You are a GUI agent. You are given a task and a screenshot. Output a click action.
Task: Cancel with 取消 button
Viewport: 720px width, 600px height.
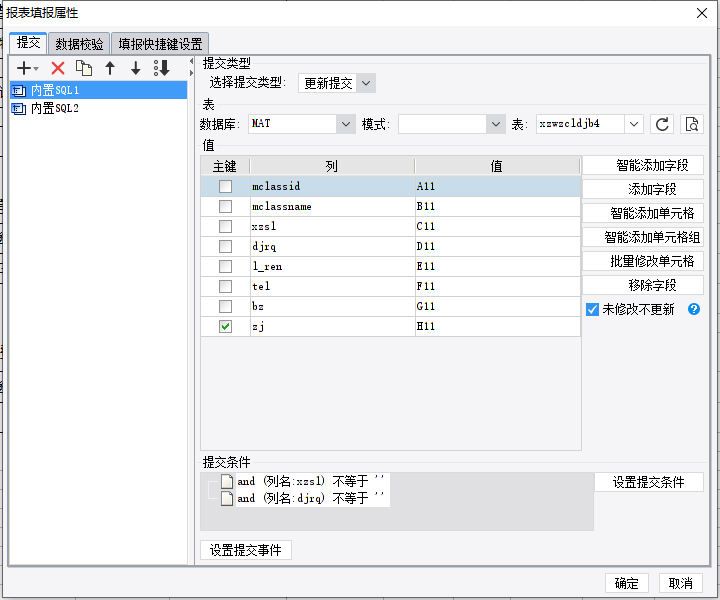click(681, 583)
